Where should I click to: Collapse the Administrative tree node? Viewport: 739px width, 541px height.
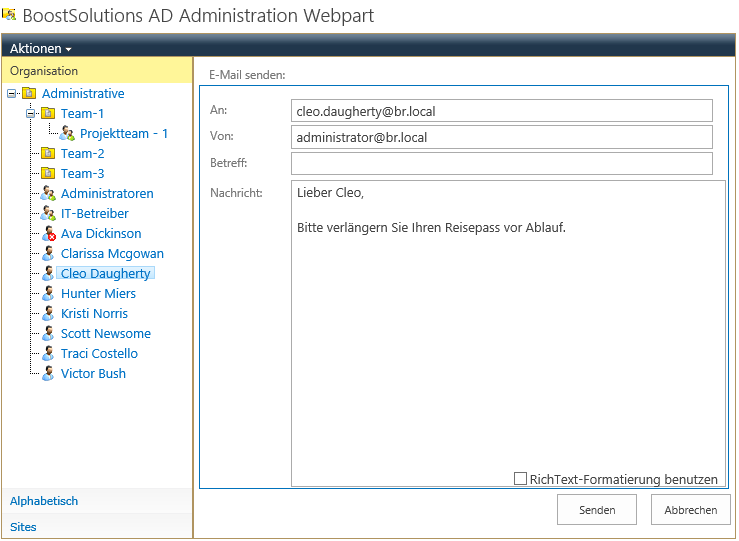point(11,94)
